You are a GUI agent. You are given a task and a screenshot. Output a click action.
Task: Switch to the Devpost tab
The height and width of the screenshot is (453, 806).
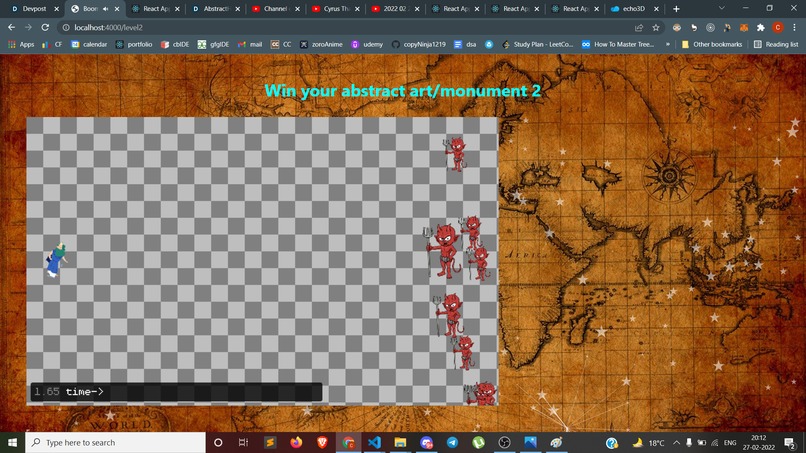pos(34,9)
